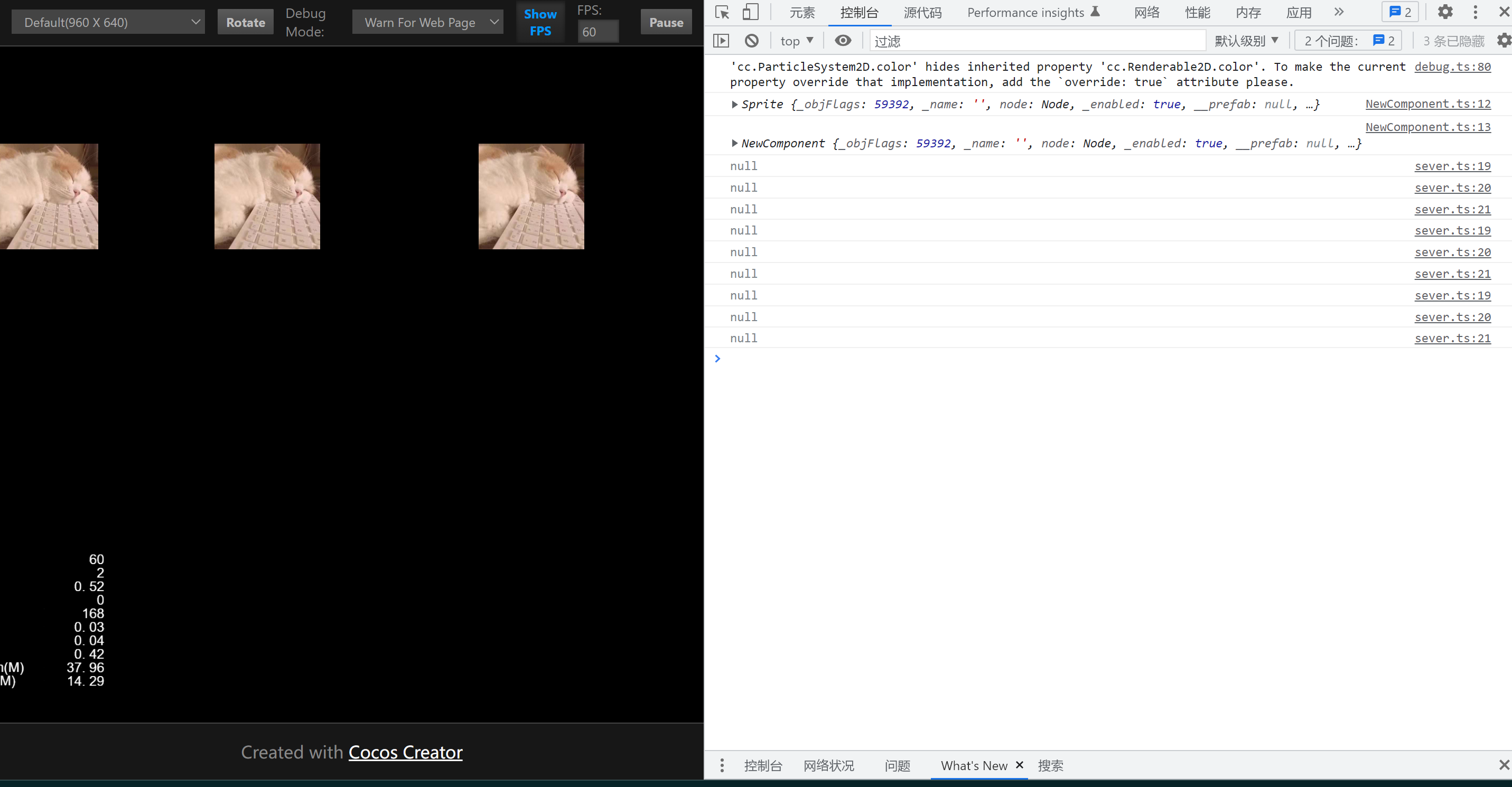Screen dimensions: 1512x787
Task: Toggle the console sidebar panel icon
Action: pyautogui.click(x=721, y=41)
